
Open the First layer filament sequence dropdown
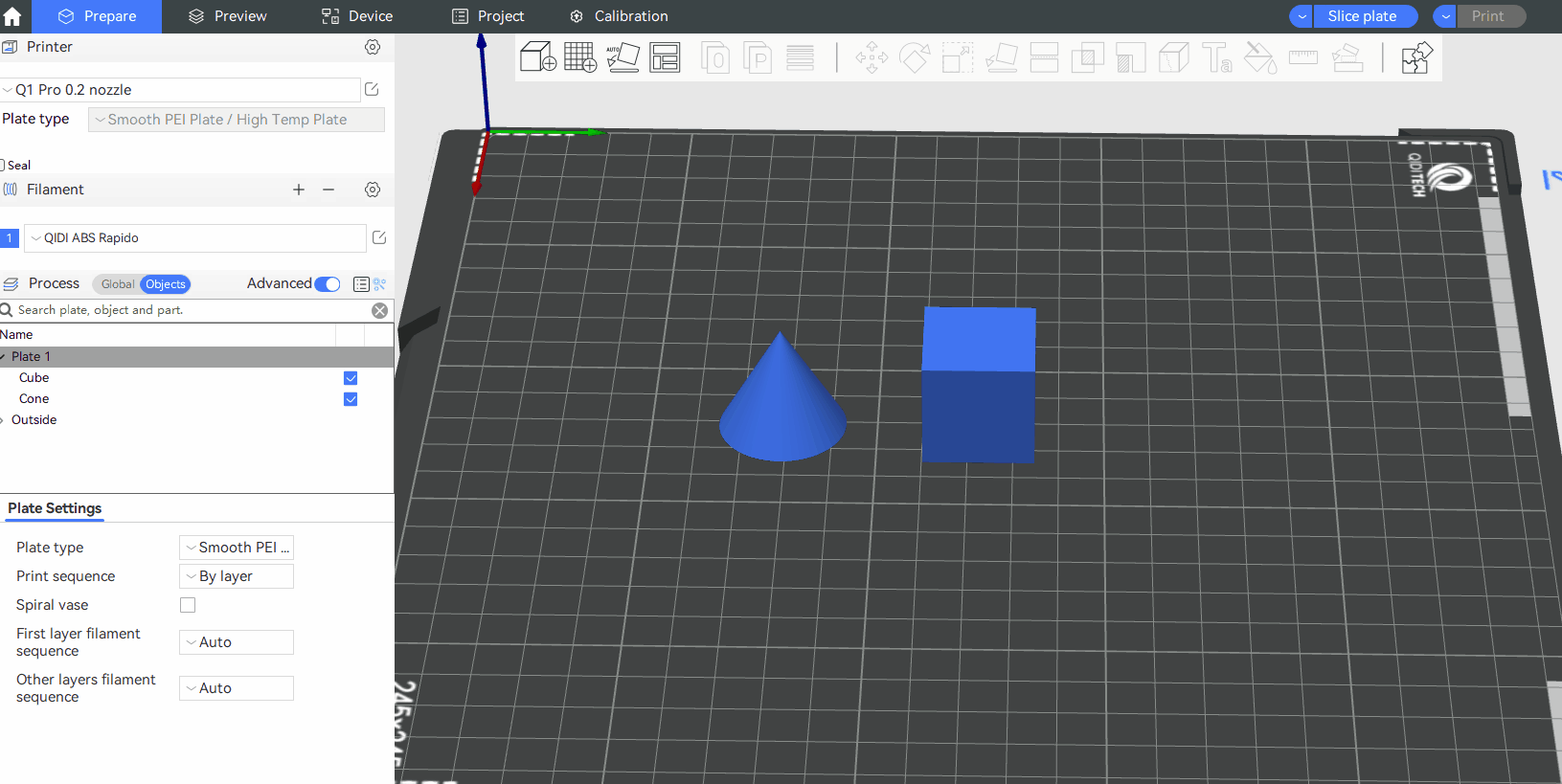pyautogui.click(x=237, y=642)
